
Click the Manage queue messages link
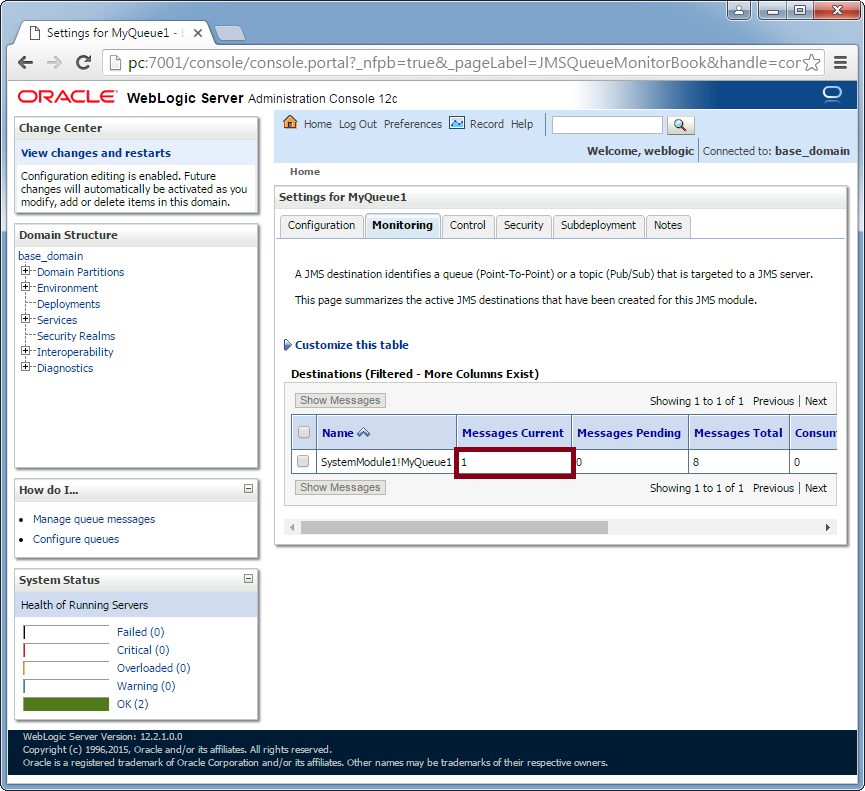pos(94,519)
